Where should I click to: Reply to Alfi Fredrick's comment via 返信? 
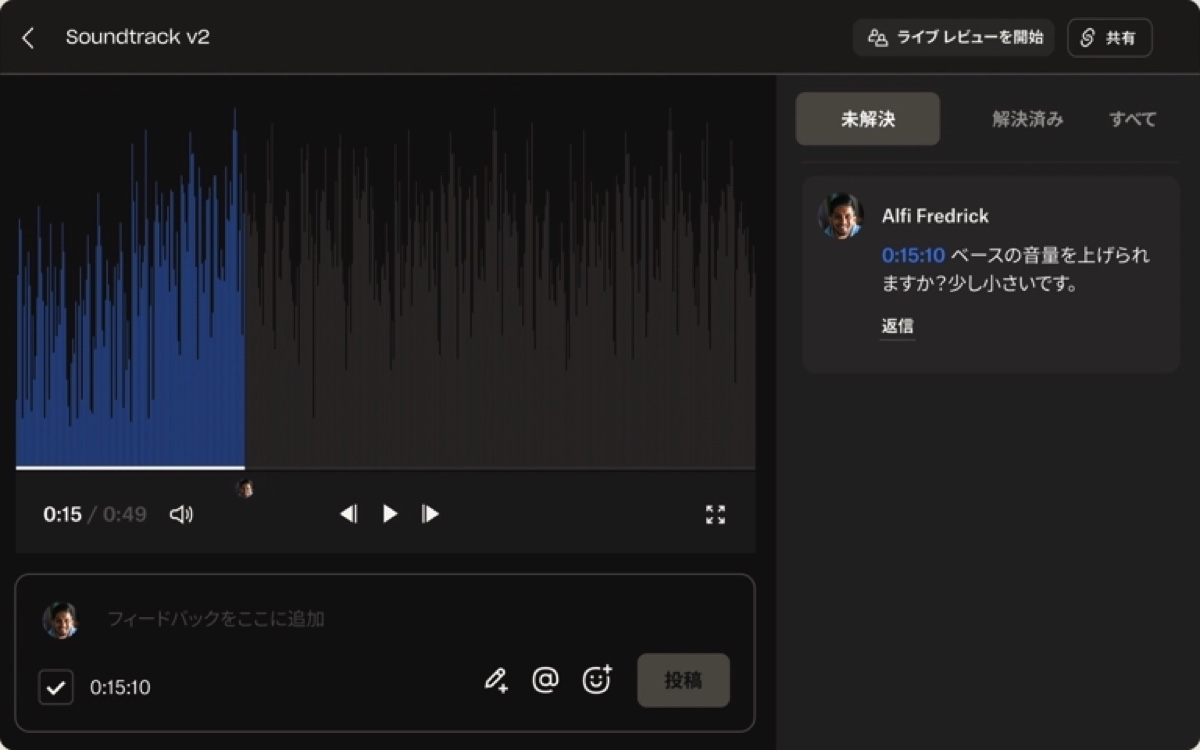pyautogui.click(x=897, y=326)
